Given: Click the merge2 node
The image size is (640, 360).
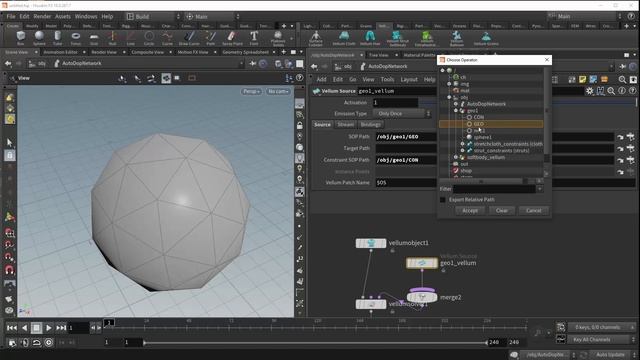Looking at the screenshot, I should (422, 298).
